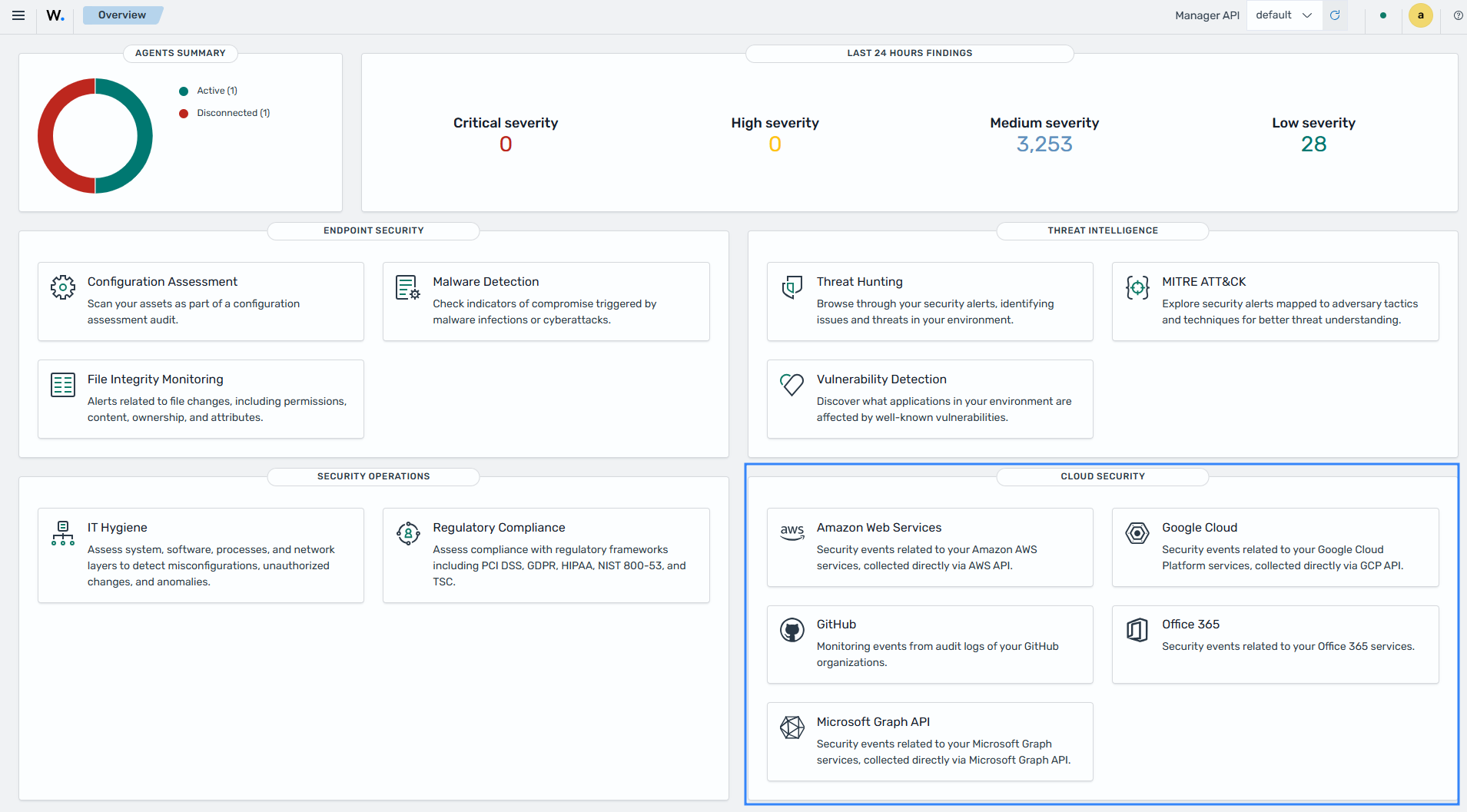Click the refresh API icon

pos(1335,15)
